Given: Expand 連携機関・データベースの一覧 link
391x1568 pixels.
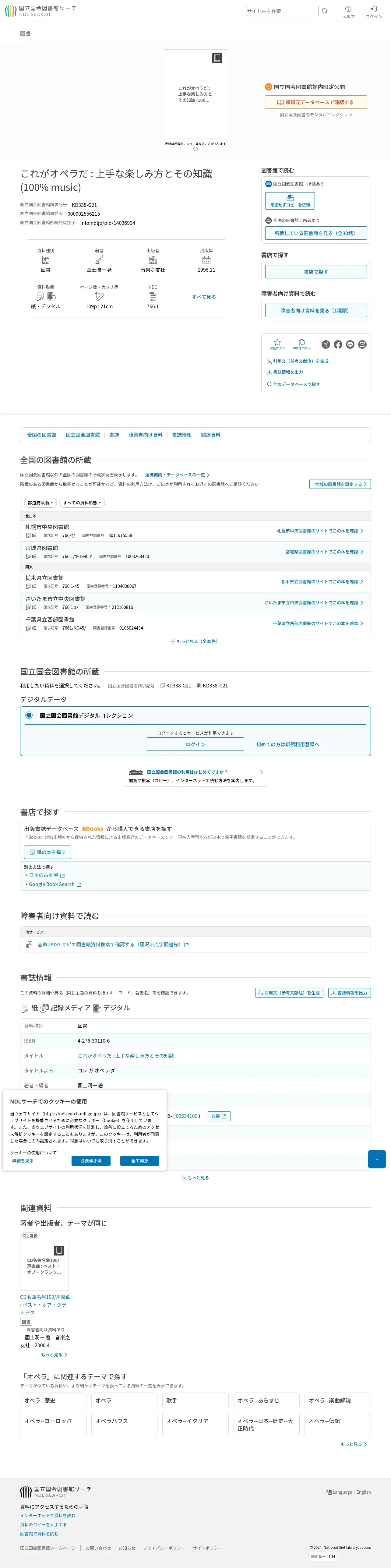Looking at the screenshot, I should click(177, 475).
